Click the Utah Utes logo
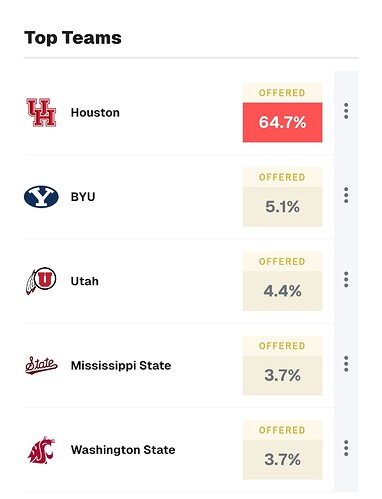The width and height of the screenshot is (382, 499). pyautogui.click(x=41, y=281)
